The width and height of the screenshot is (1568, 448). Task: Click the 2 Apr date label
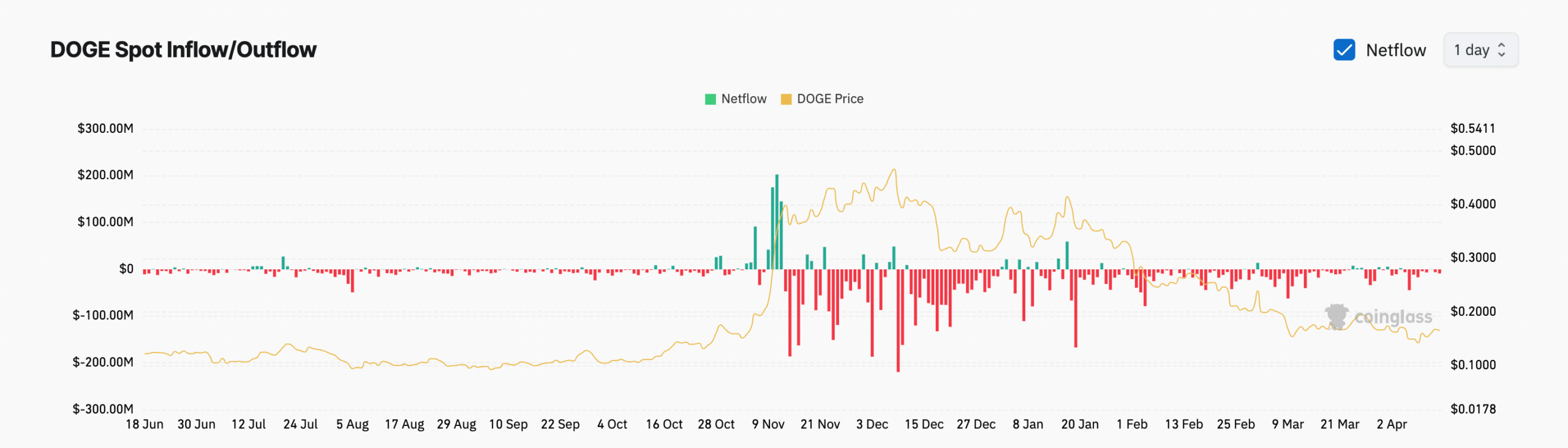click(x=1392, y=424)
